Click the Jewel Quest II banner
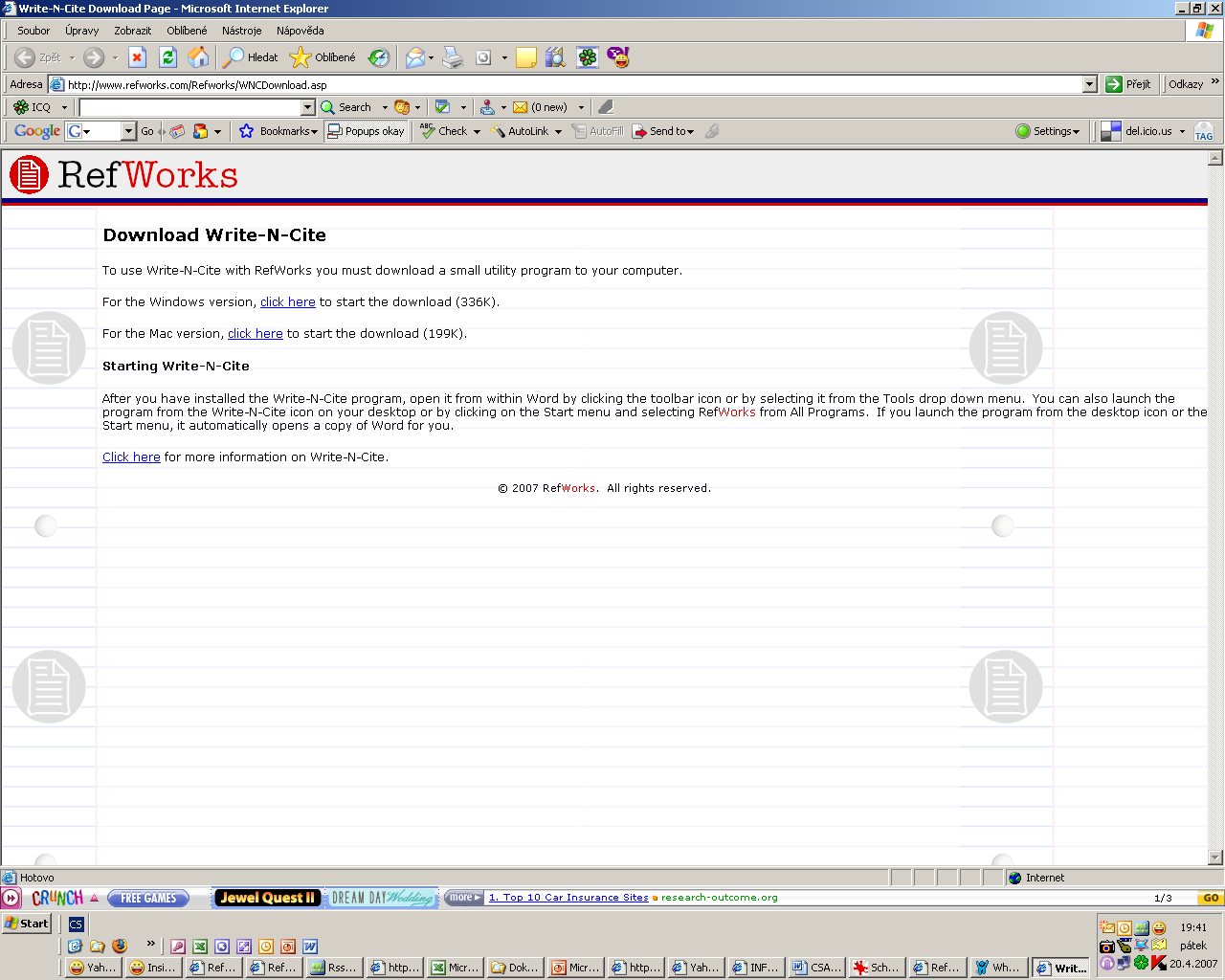The image size is (1225, 980). pos(266,898)
